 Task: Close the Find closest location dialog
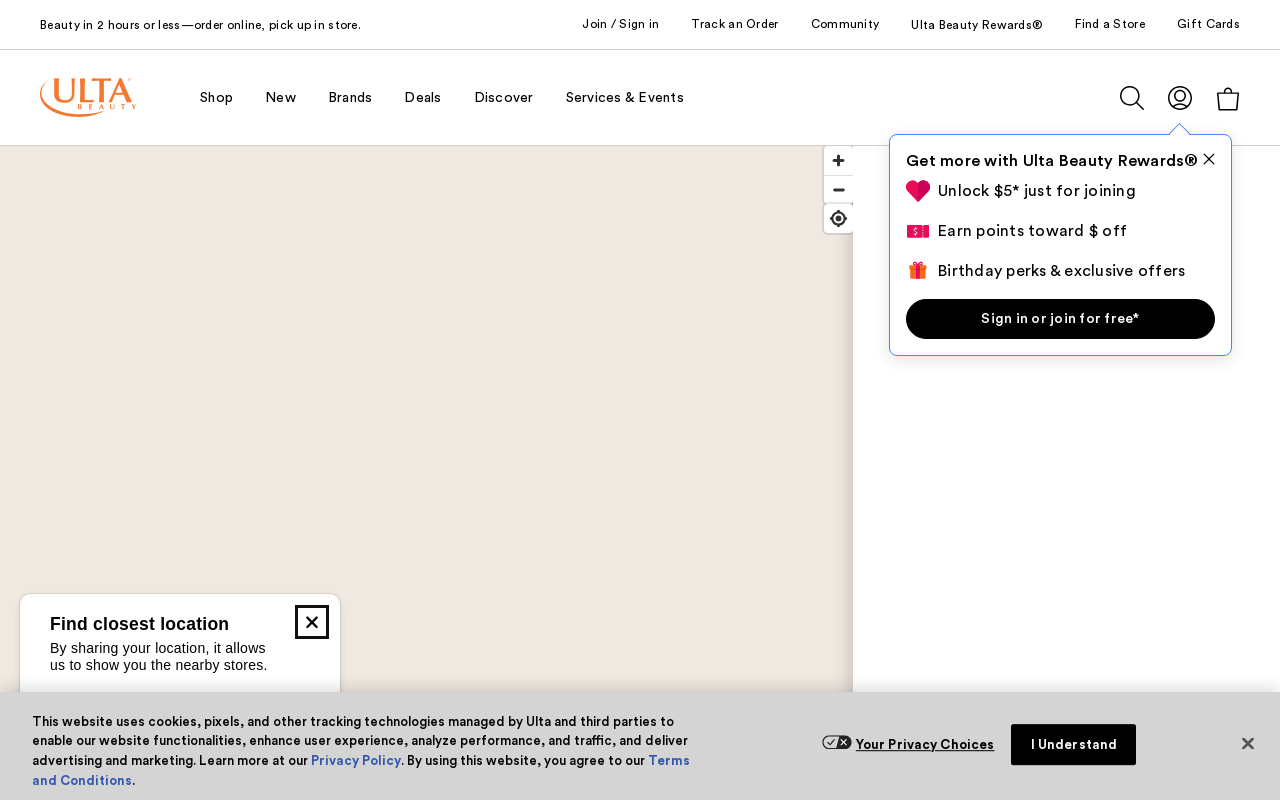pos(312,622)
